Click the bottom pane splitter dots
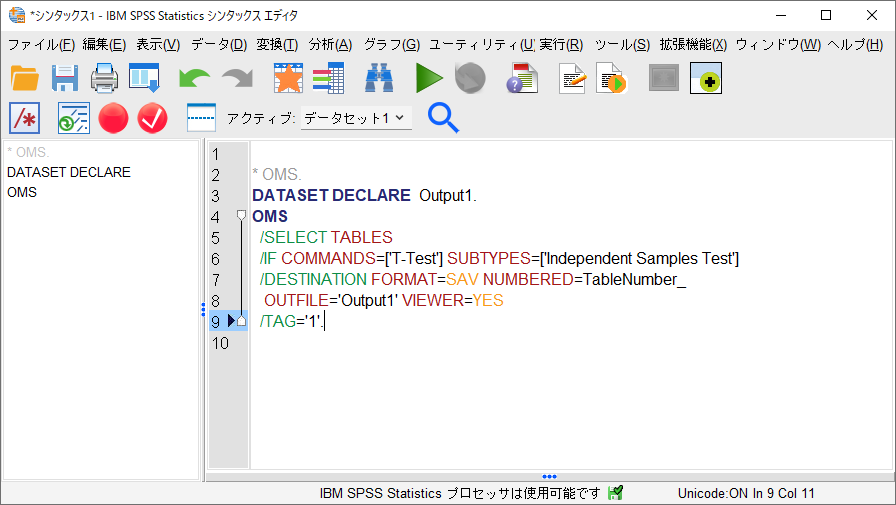896x505 pixels. click(549, 476)
